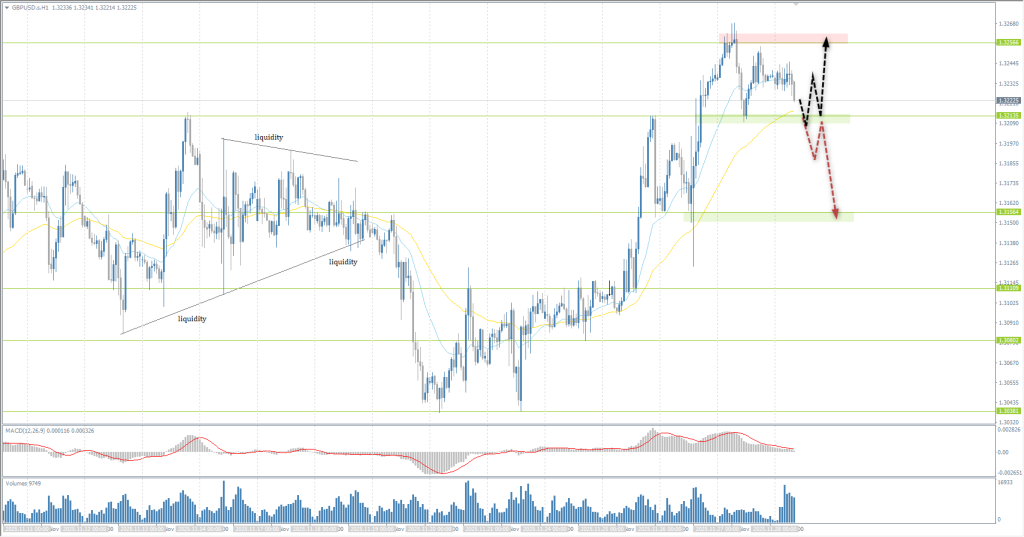Select the green support zone at 1.31564

768,216
